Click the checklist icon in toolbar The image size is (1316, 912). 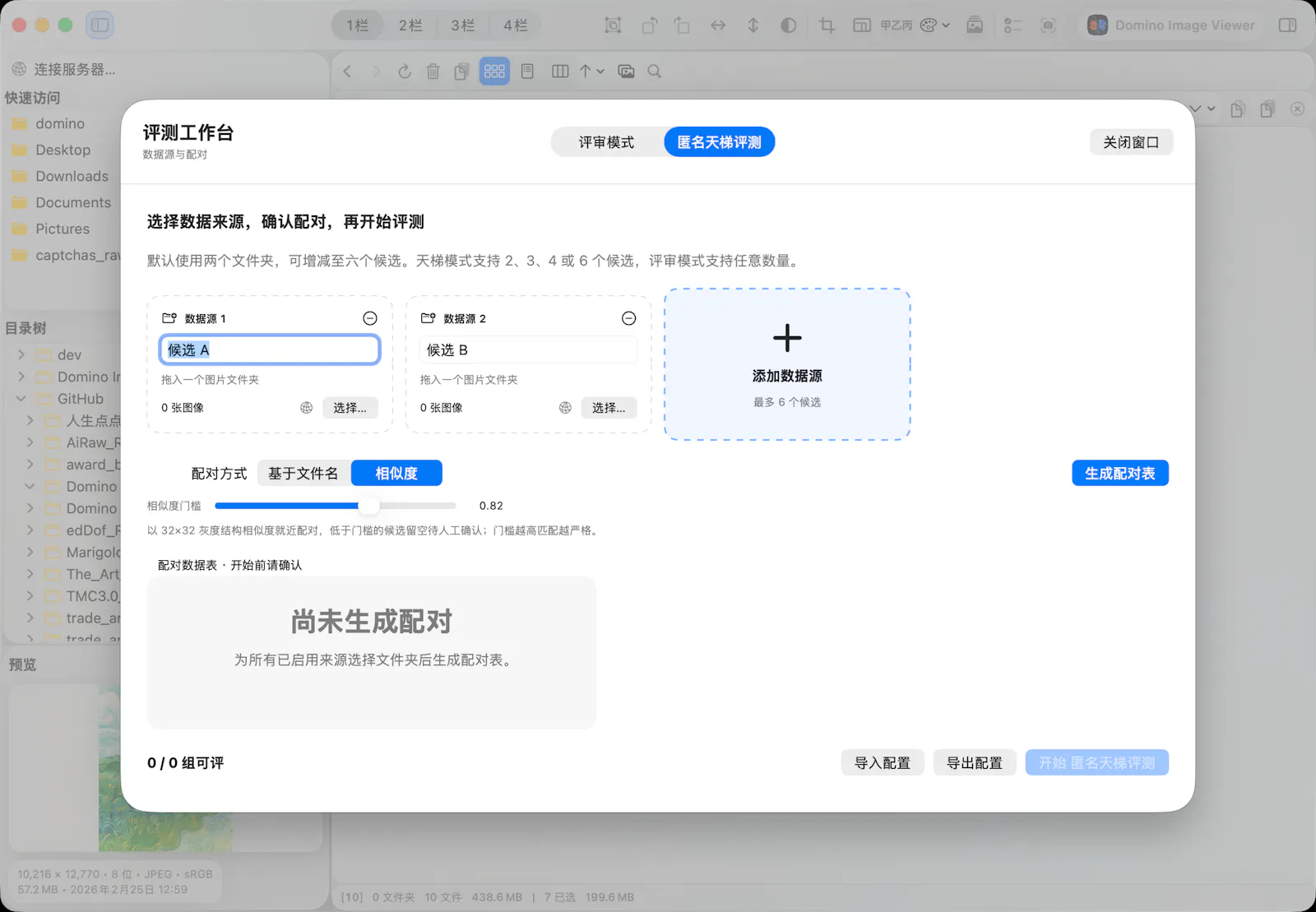tap(1012, 25)
